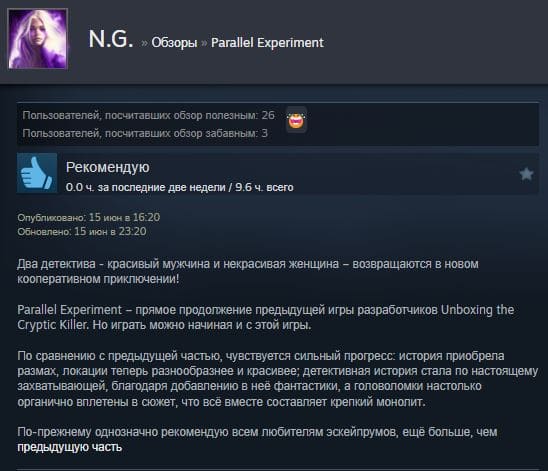Click the laughing emoji award icon
The image size is (548, 471).
point(296,120)
